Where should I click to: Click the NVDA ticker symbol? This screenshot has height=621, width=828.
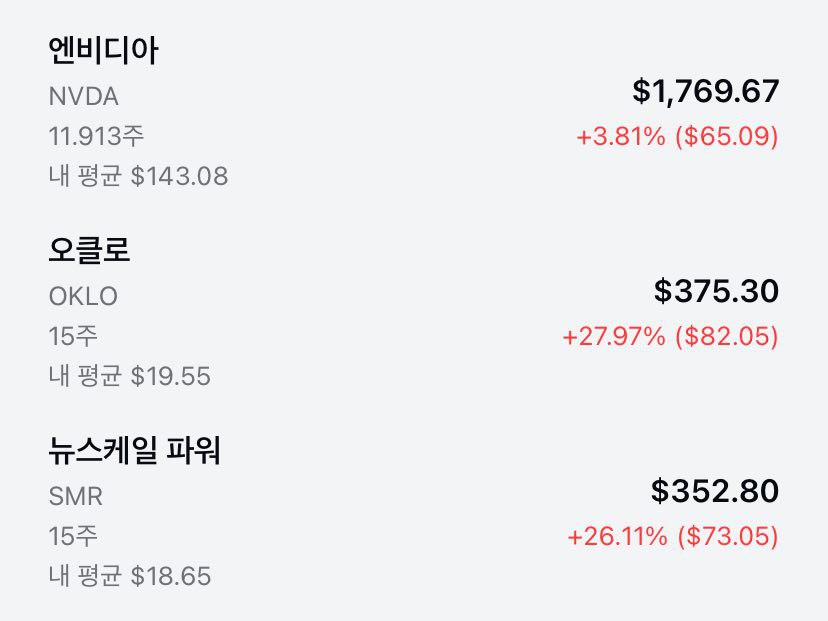click(x=84, y=97)
